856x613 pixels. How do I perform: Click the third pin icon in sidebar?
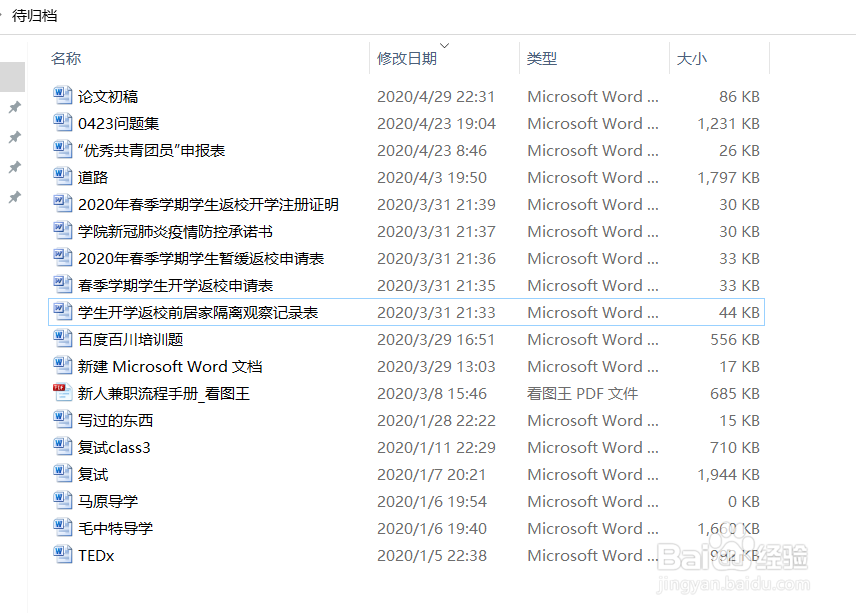click(x=15, y=167)
